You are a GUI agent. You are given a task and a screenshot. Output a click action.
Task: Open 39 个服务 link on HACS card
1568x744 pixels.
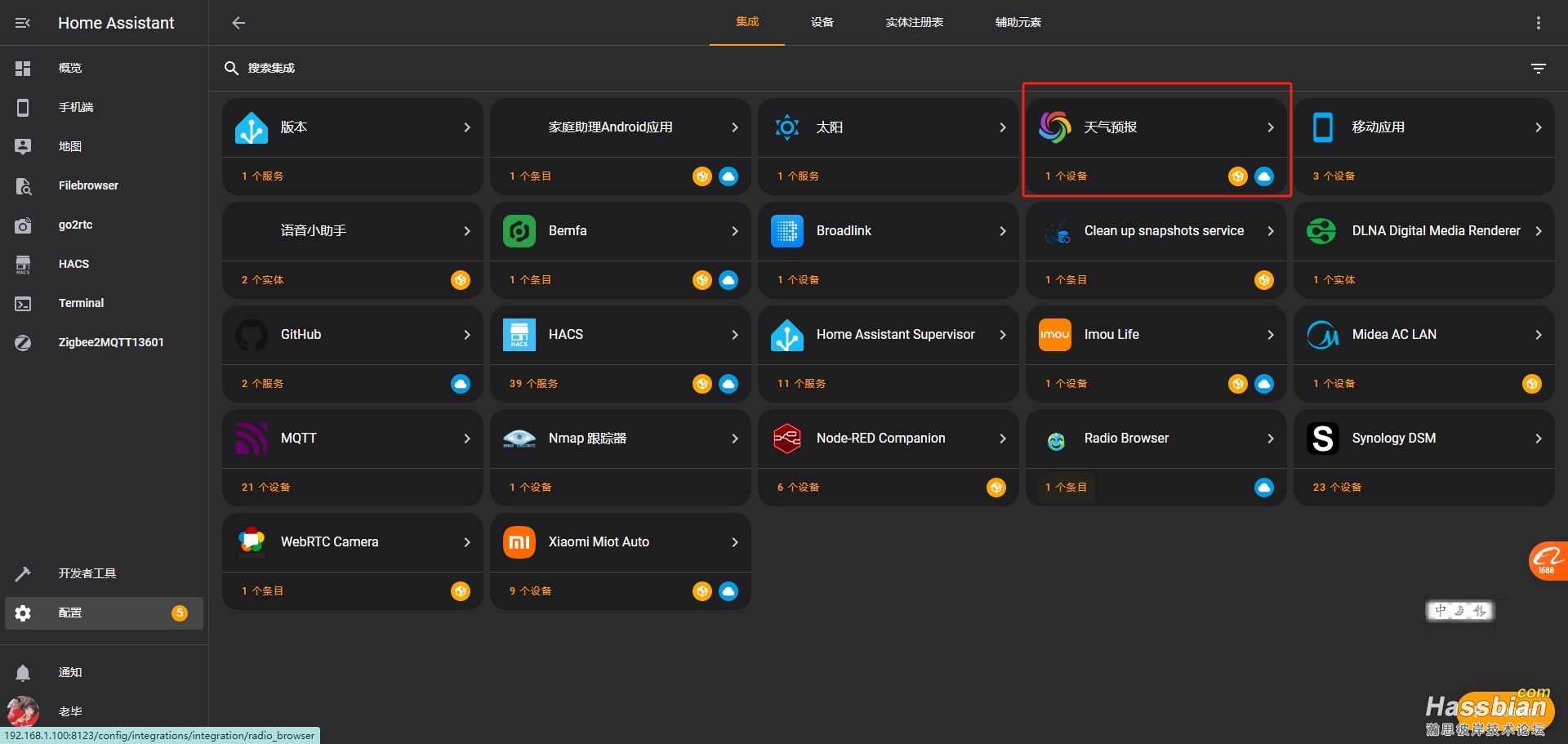533,384
